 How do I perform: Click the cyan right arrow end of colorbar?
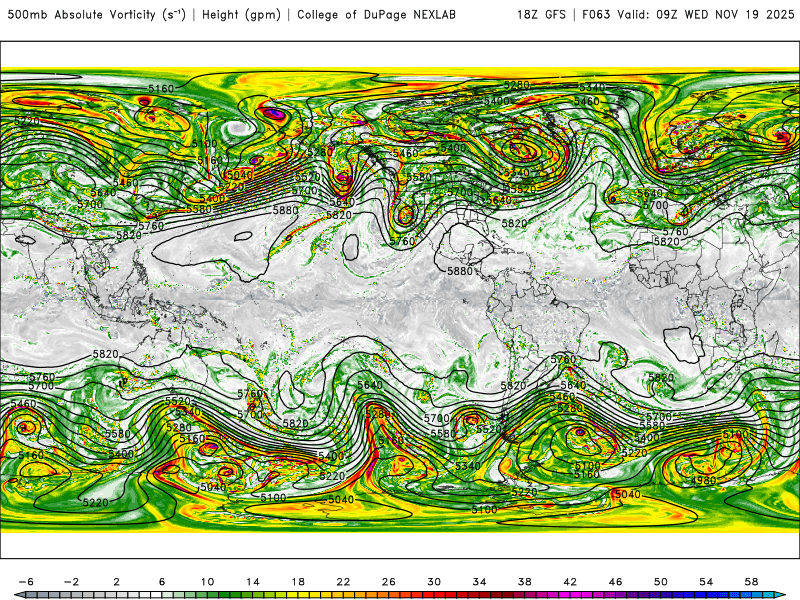pyautogui.click(x=781, y=595)
